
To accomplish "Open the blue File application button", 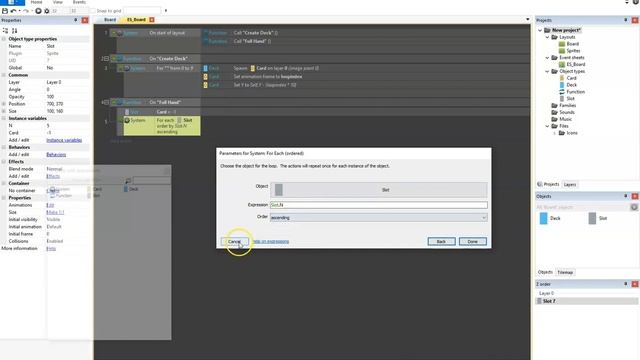I will point(12,2).
